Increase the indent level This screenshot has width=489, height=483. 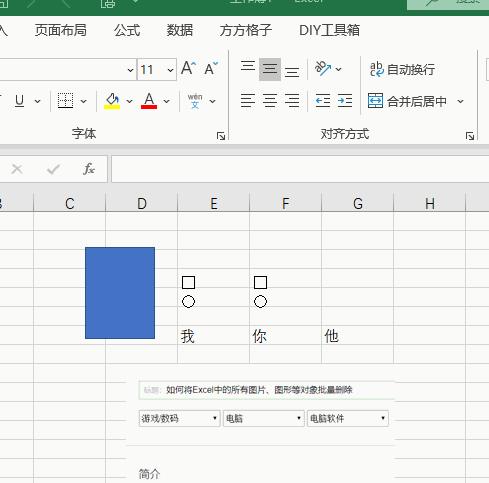pos(345,100)
